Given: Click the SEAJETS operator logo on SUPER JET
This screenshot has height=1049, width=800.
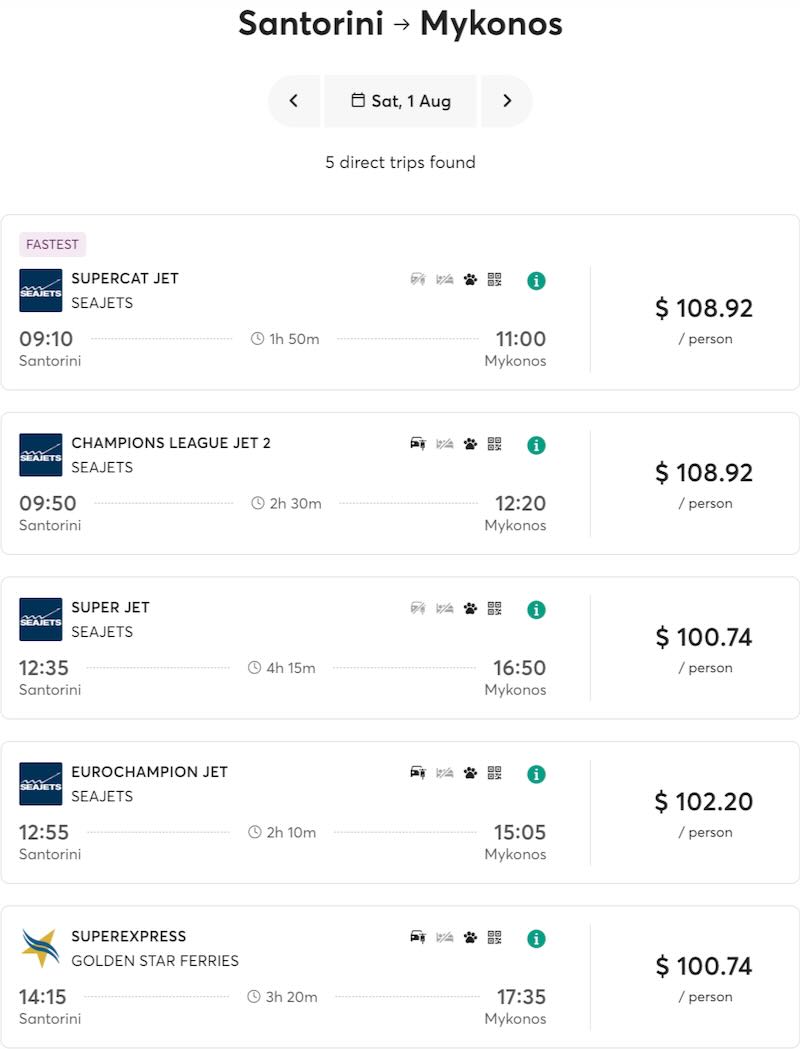Looking at the screenshot, I should [40, 618].
